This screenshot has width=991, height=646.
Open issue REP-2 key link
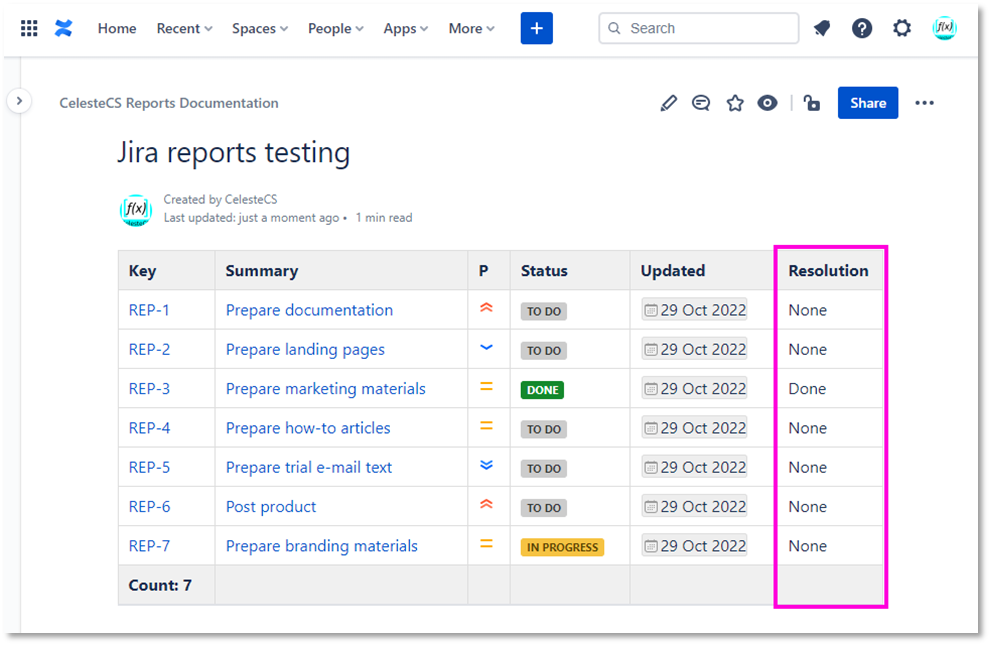(149, 350)
